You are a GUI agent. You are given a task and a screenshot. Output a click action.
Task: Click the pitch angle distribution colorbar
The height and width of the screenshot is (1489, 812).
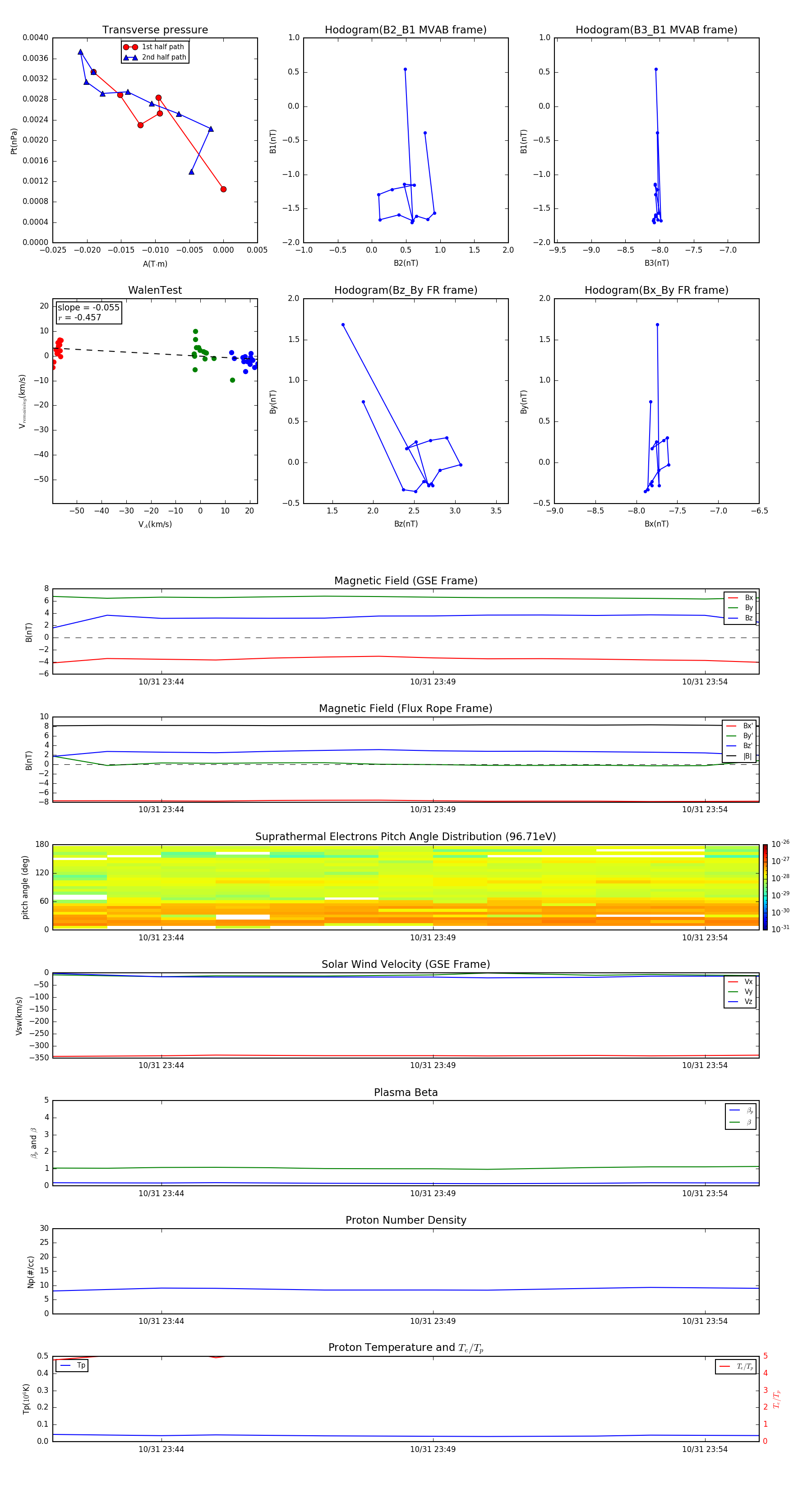tap(765, 887)
